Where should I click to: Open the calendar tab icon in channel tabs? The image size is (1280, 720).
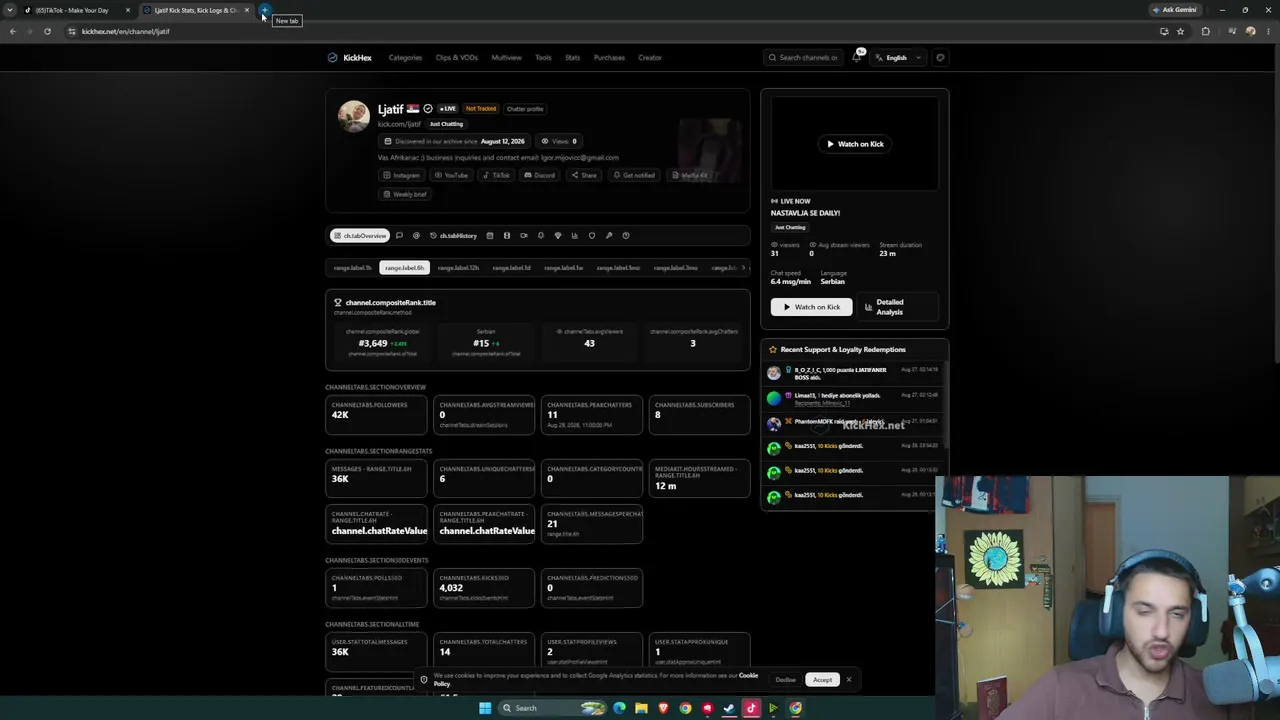490,236
